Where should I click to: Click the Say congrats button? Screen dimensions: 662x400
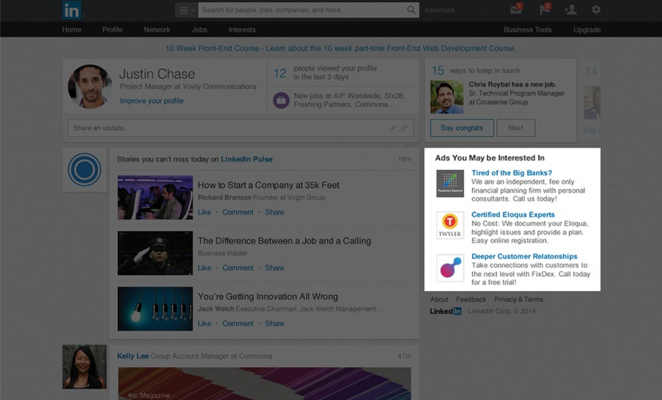pos(462,128)
